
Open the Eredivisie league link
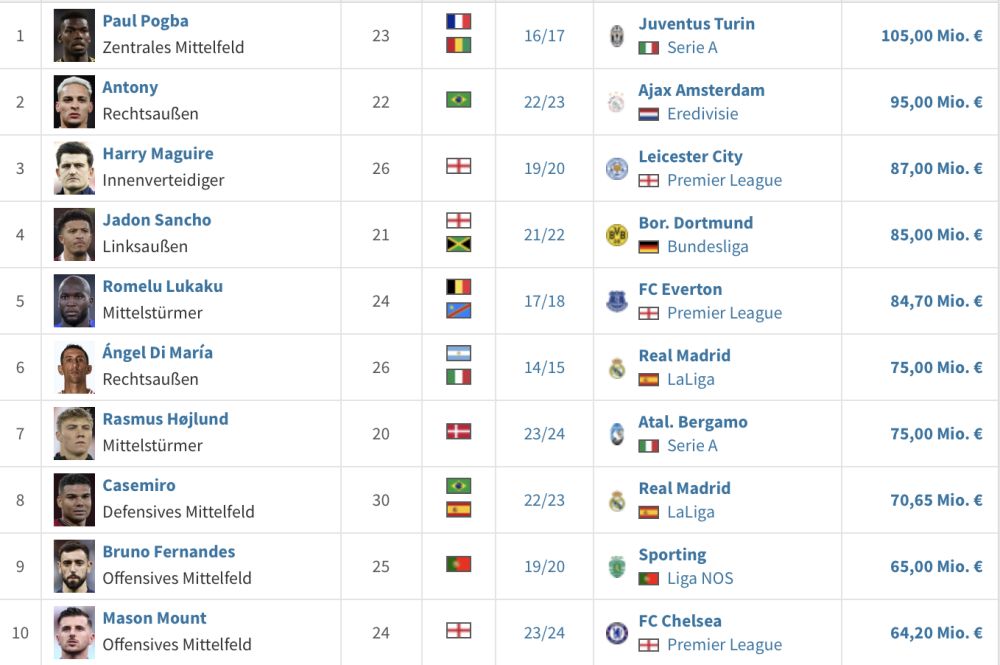point(702,114)
